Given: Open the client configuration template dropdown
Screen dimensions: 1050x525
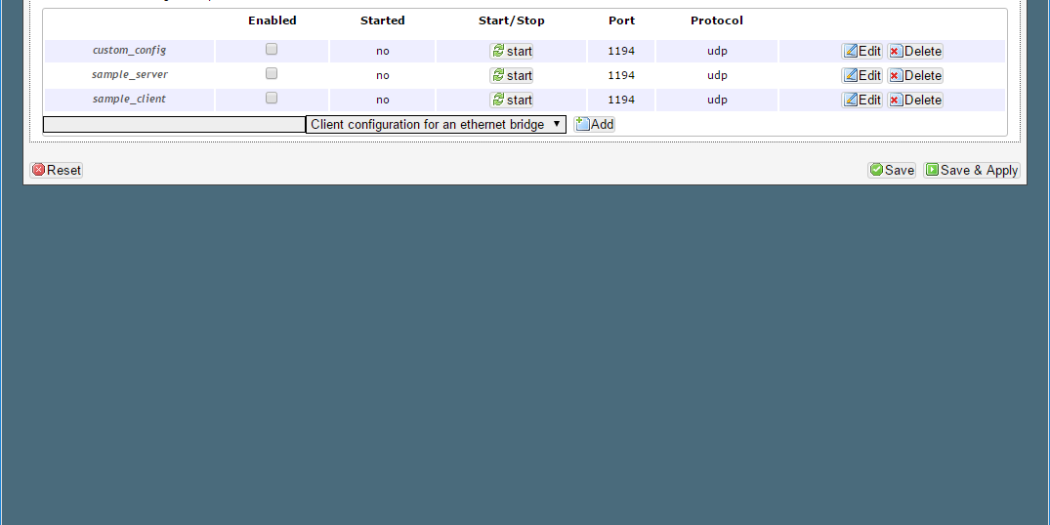Looking at the screenshot, I should point(435,124).
